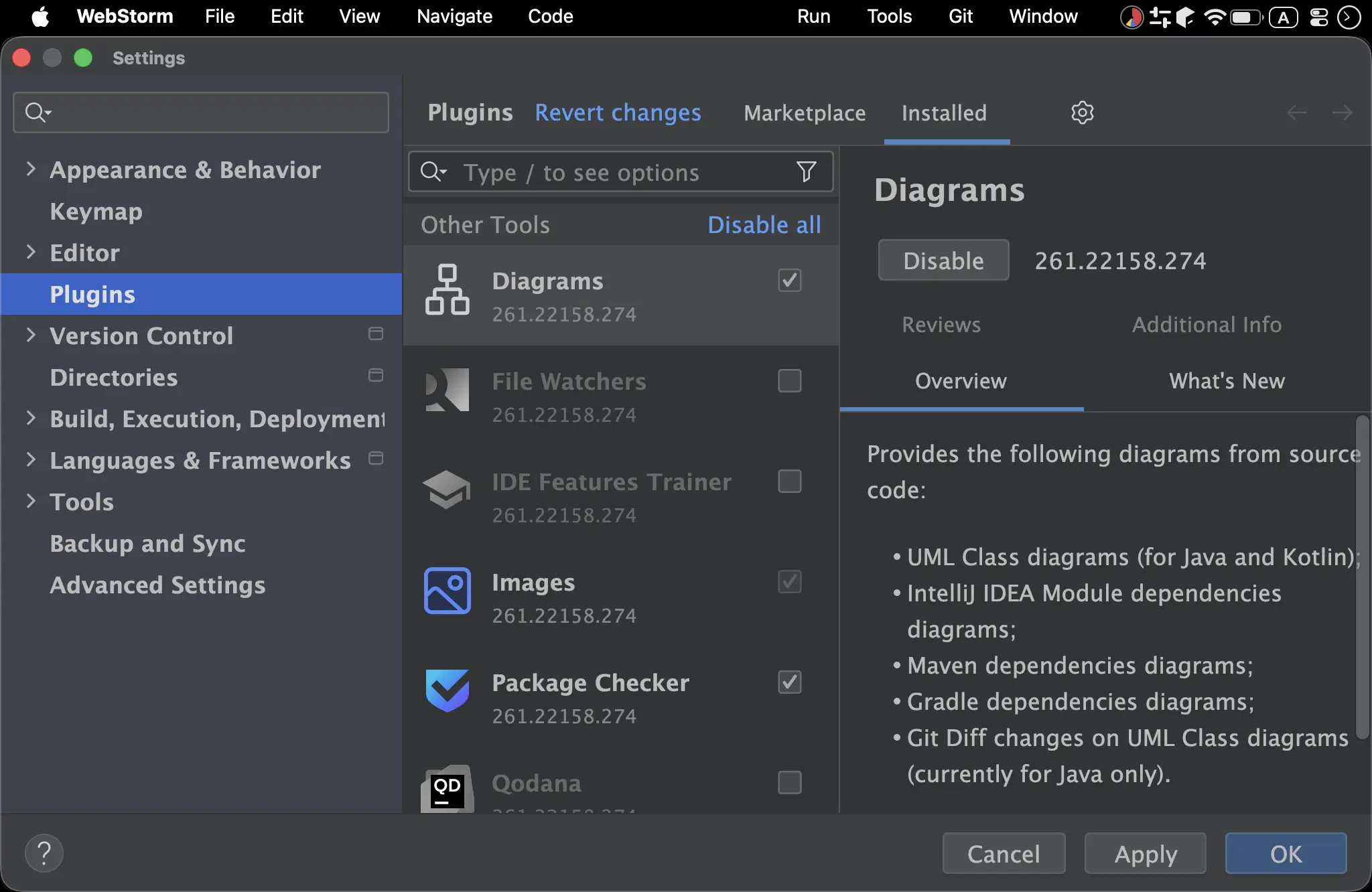Click Disable all for Other Tools
Screen dimensions: 1372x892
(764, 225)
